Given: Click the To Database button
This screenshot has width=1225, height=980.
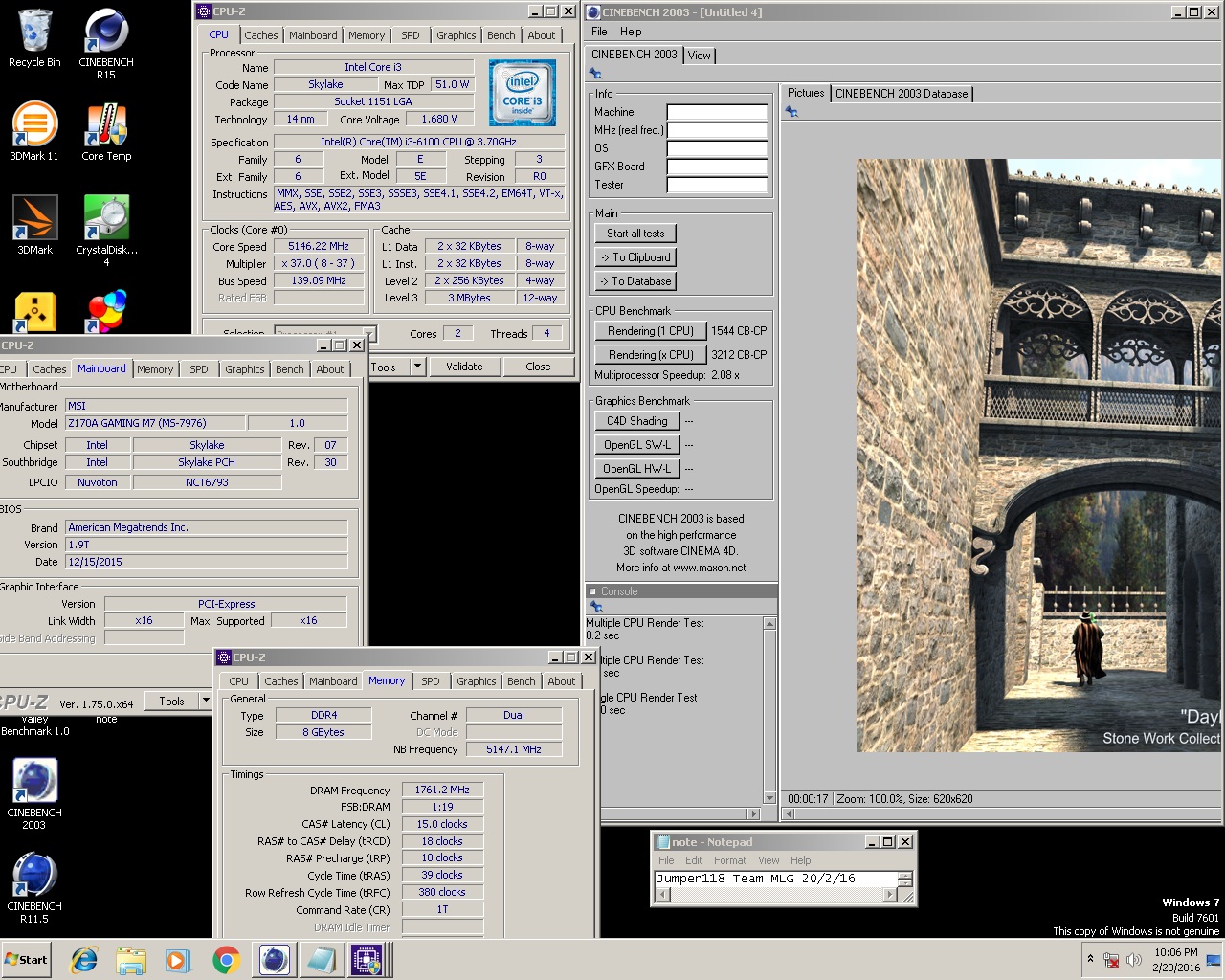Looking at the screenshot, I should coord(635,281).
